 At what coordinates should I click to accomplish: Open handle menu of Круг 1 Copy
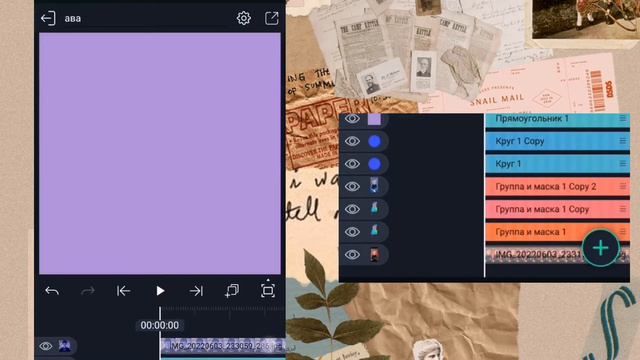pyautogui.click(x=622, y=141)
